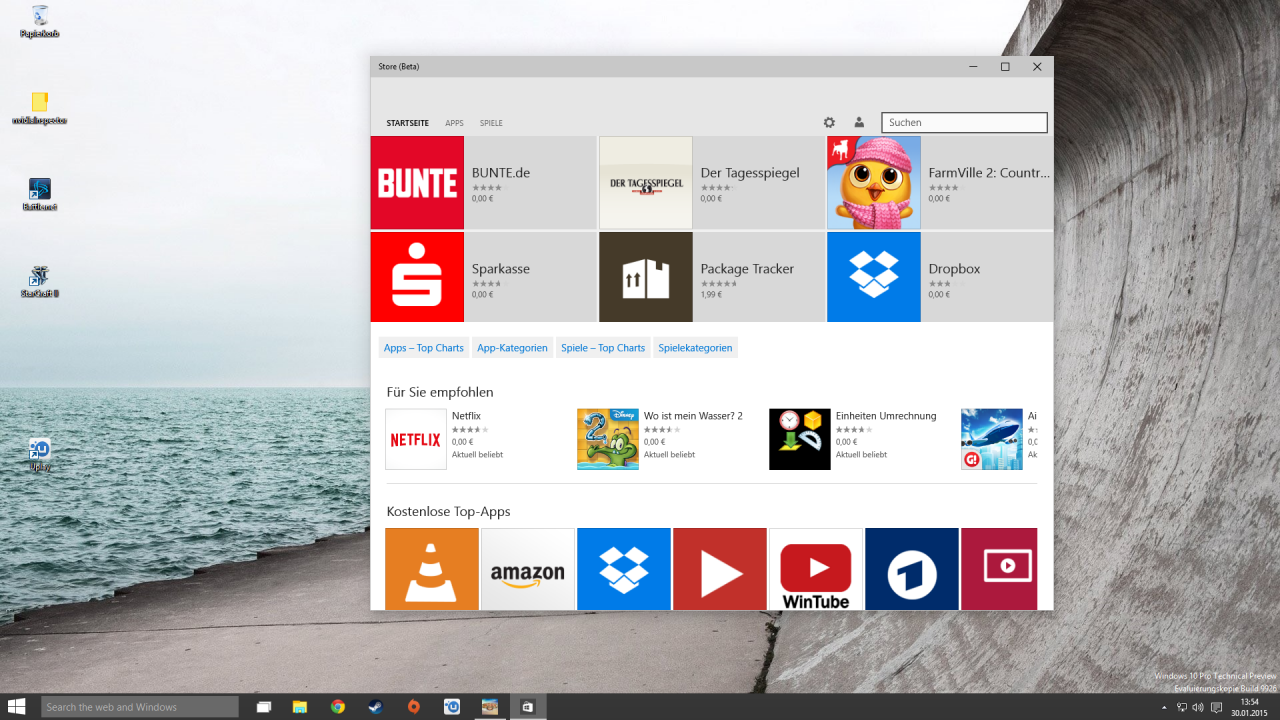1280x720 pixels.
Task: Open the Netflix recommended app icon
Action: click(416, 439)
